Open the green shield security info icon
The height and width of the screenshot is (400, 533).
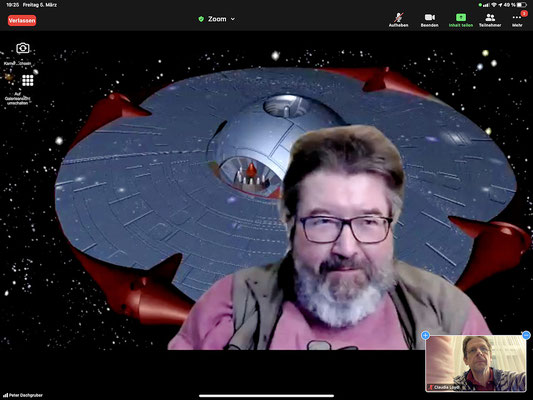click(201, 19)
